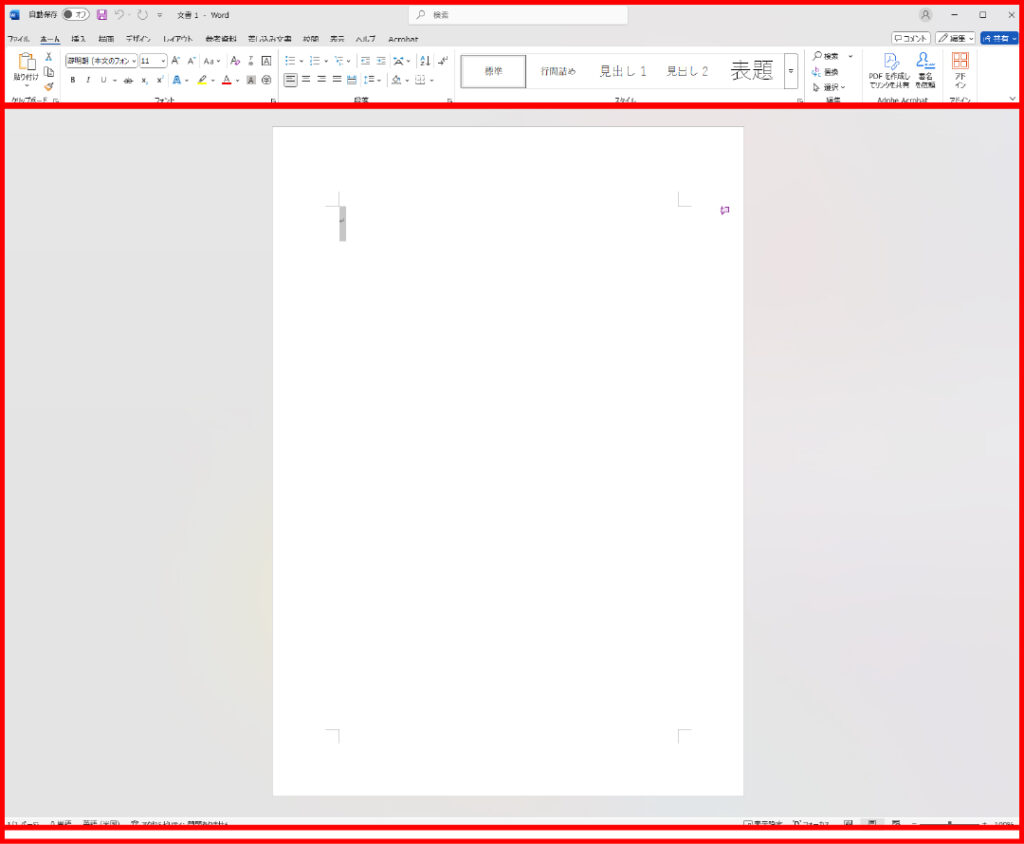The image size is (1024, 844).
Task: Apply the red font color
Action: [227, 80]
